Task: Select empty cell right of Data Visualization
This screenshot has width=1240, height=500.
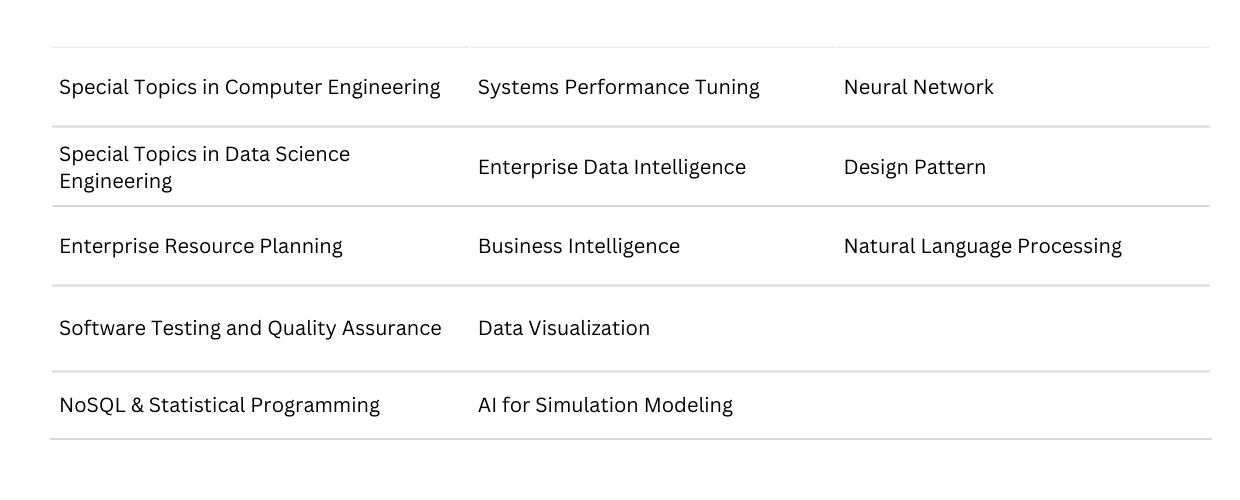Action: point(1022,328)
